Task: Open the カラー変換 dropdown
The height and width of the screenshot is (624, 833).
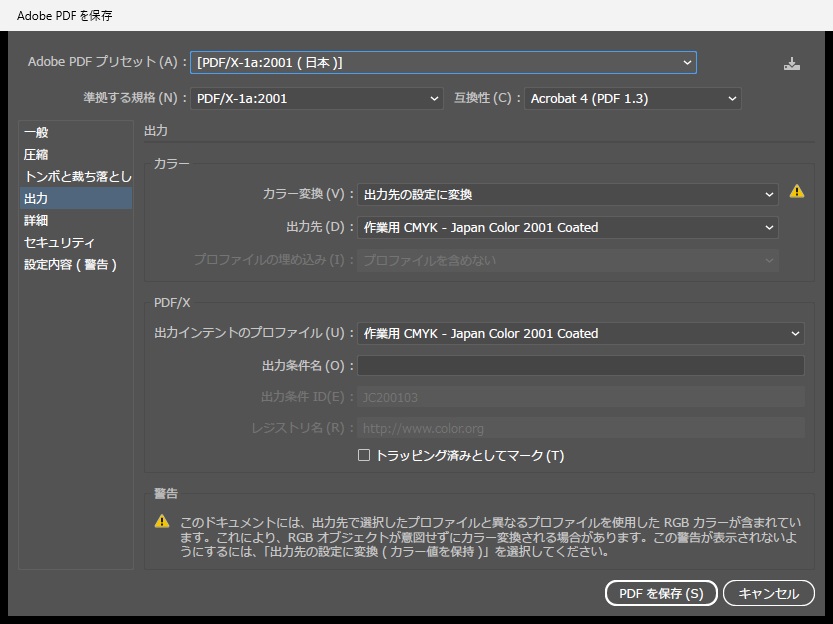Action: click(x=567, y=194)
